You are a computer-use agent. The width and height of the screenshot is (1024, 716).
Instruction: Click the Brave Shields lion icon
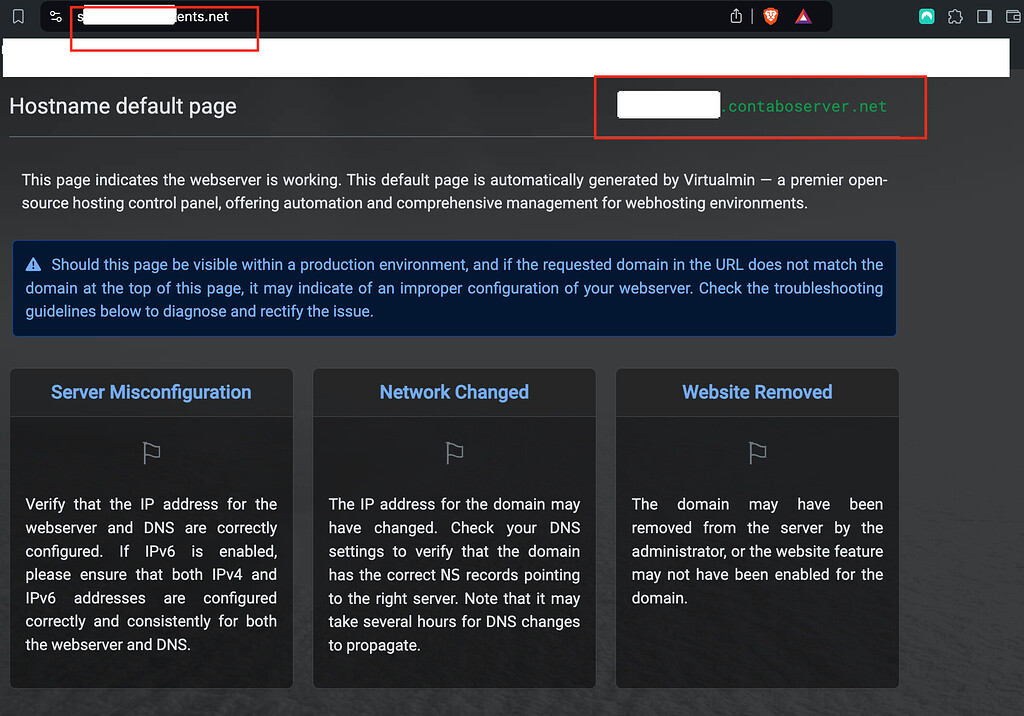point(771,16)
